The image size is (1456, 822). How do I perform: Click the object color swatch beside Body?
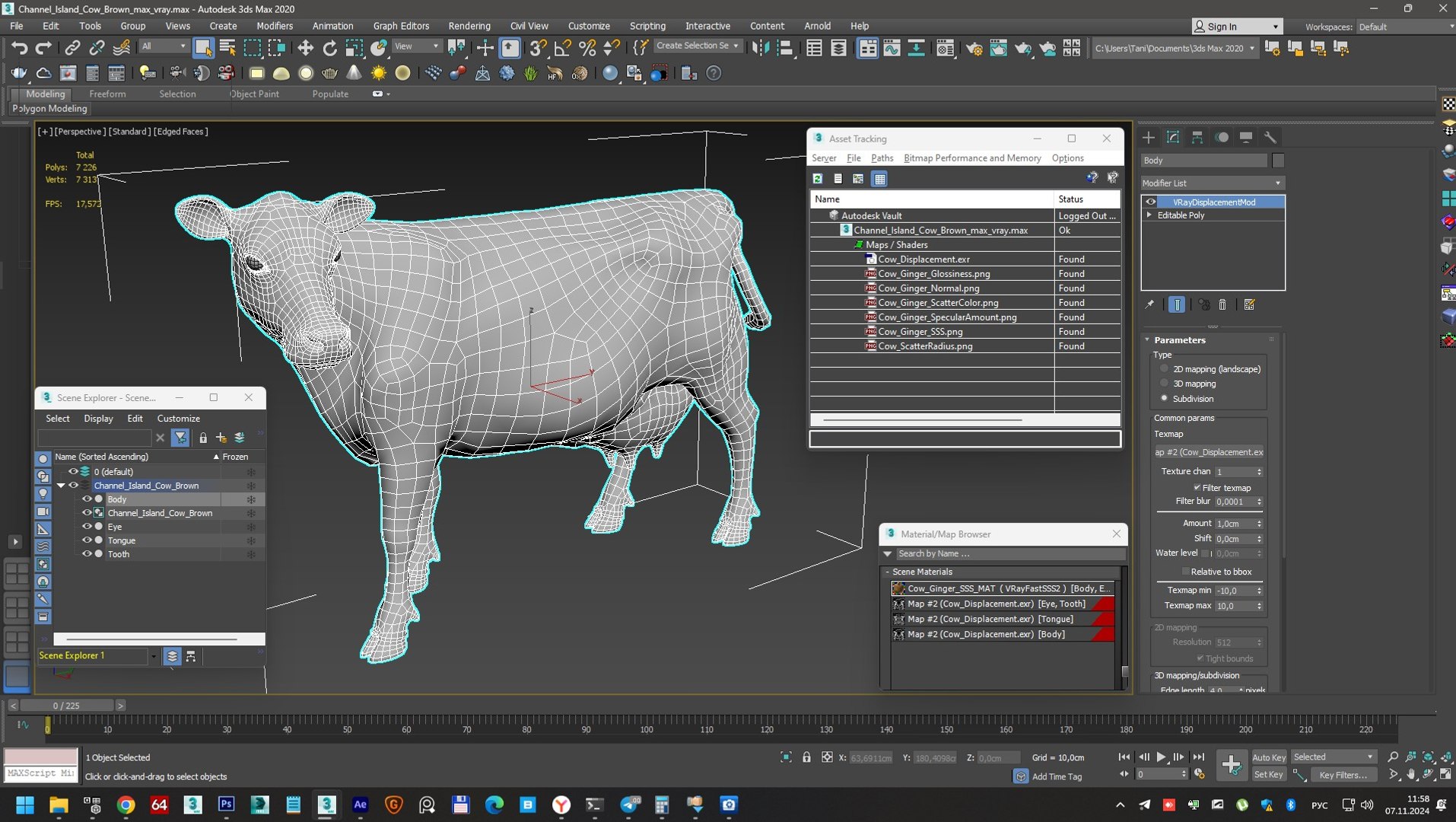pyautogui.click(x=1278, y=161)
